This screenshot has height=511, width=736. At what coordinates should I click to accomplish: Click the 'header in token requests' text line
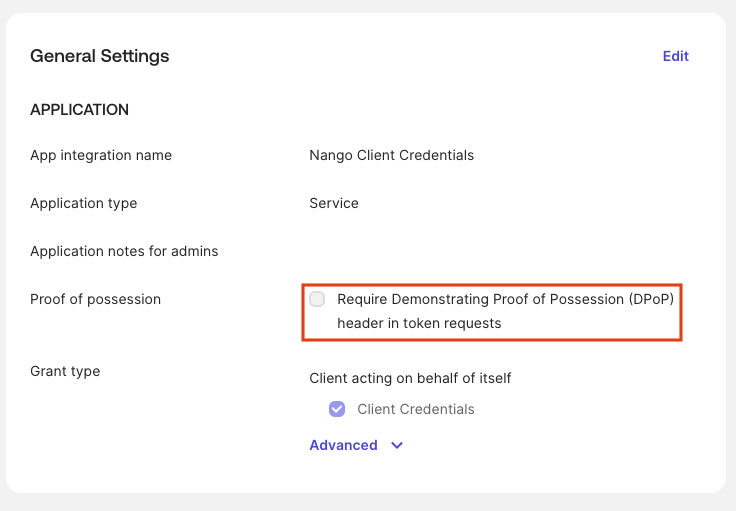click(419, 323)
